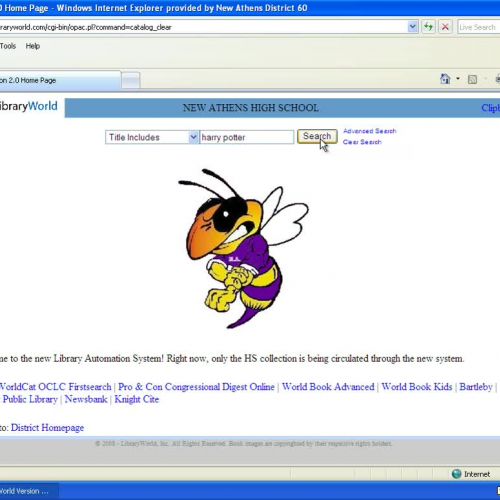Open a new blank tab
The height and width of the screenshot is (500, 500).
[131, 80]
